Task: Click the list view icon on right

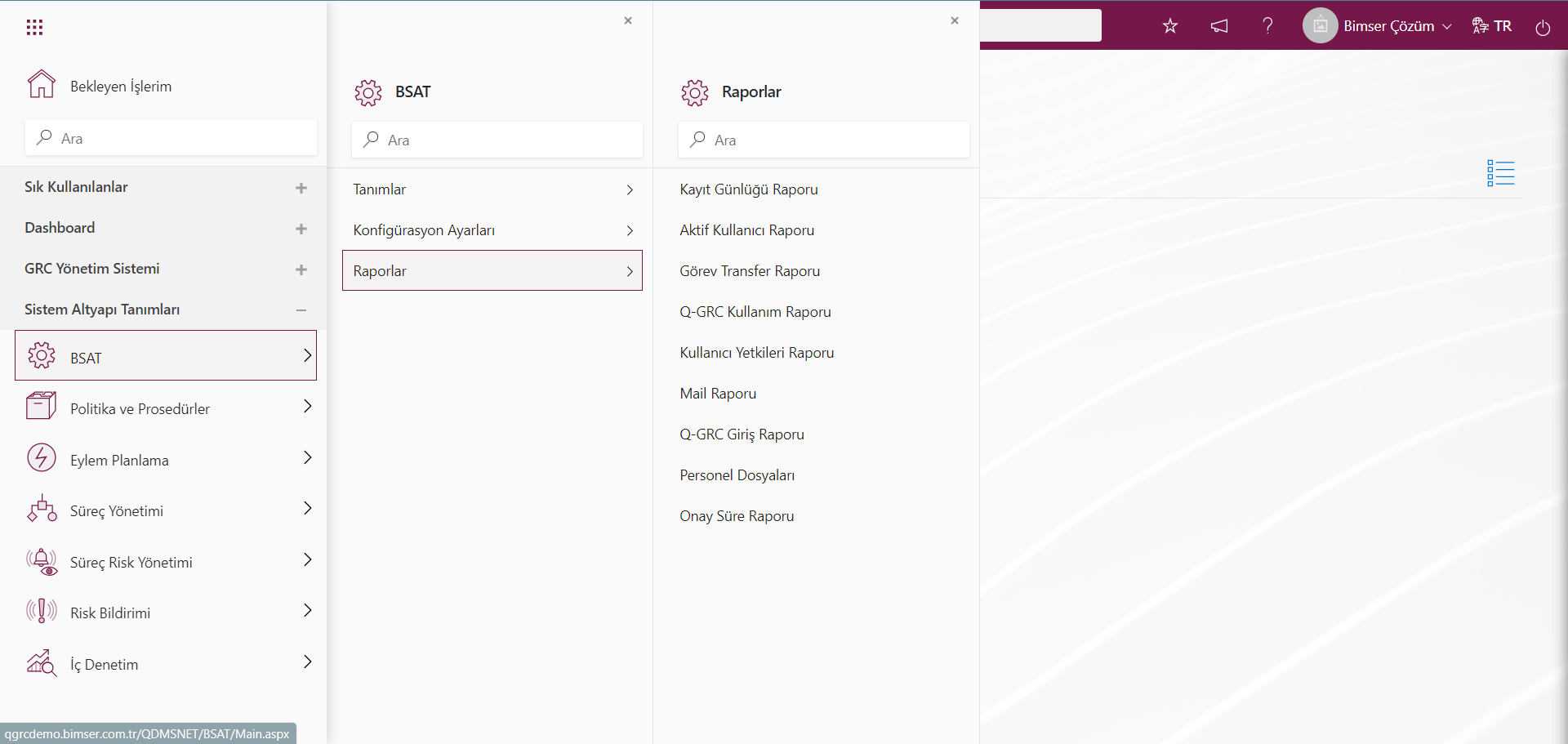Action: pyautogui.click(x=1500, y=173)
